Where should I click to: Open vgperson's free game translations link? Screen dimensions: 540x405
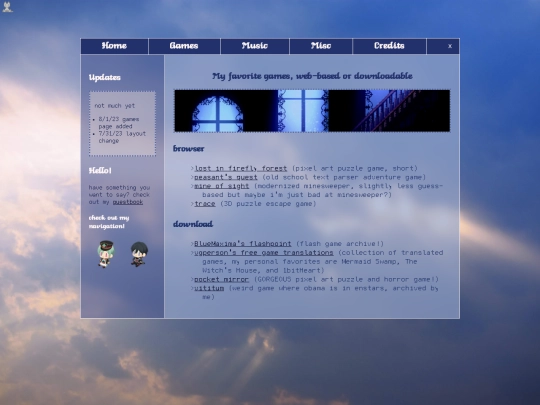[264, 253]
